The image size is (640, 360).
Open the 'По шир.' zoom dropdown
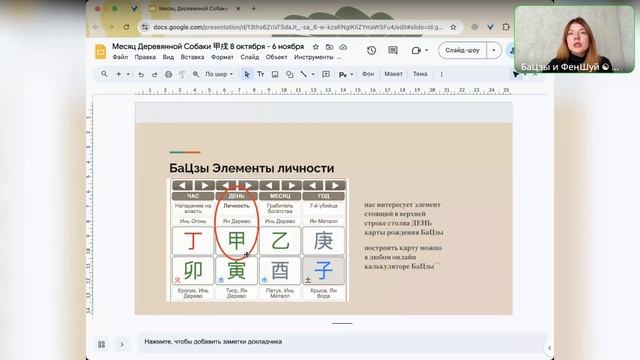[219, 74]
